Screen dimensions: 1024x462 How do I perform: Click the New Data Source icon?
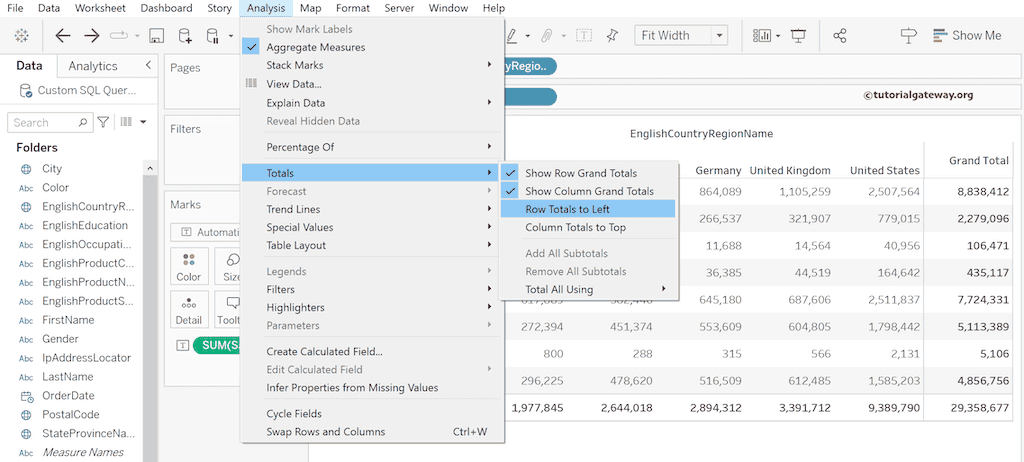(185, 36)
